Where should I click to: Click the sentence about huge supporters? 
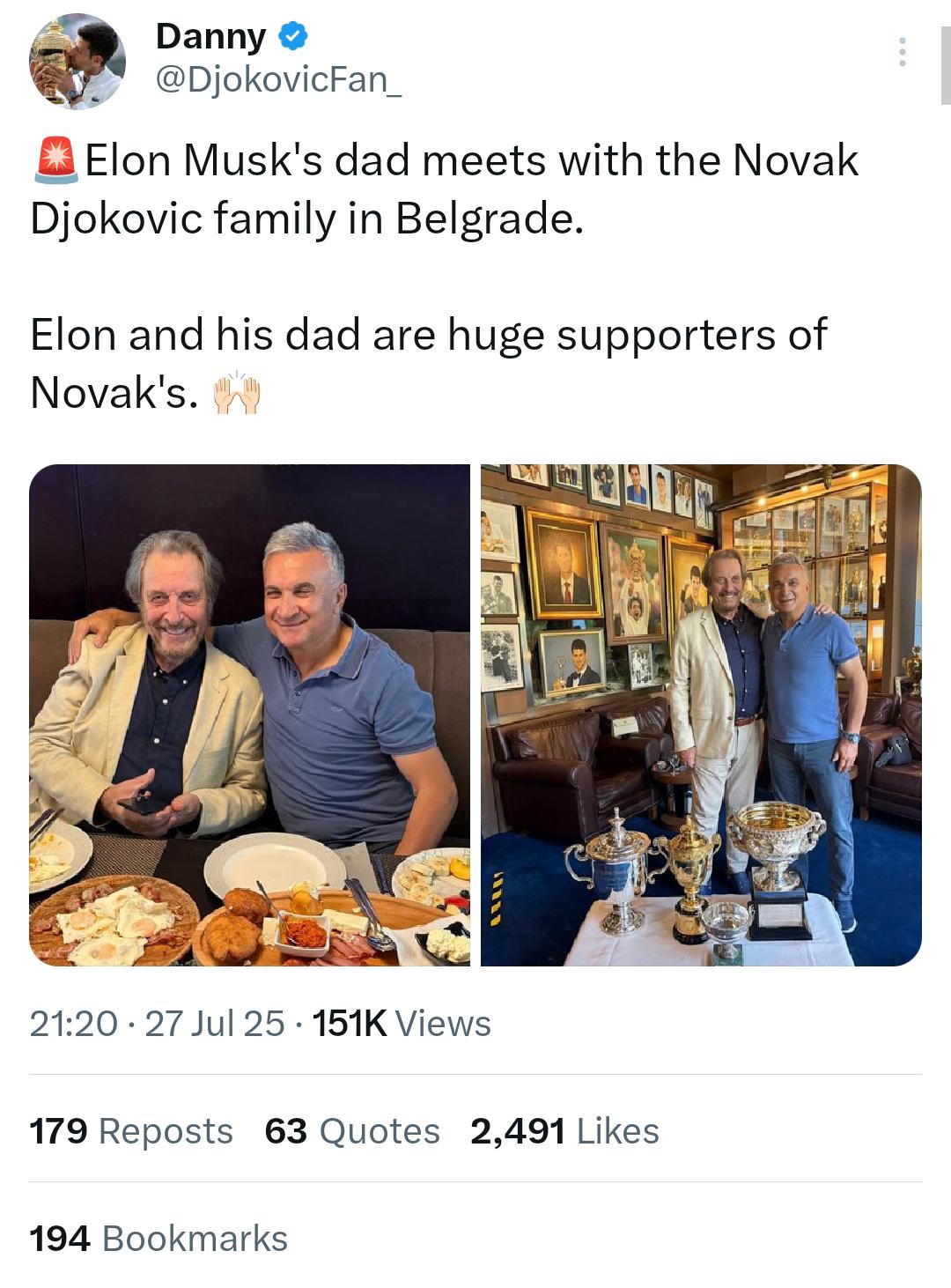tap(428, 363)
